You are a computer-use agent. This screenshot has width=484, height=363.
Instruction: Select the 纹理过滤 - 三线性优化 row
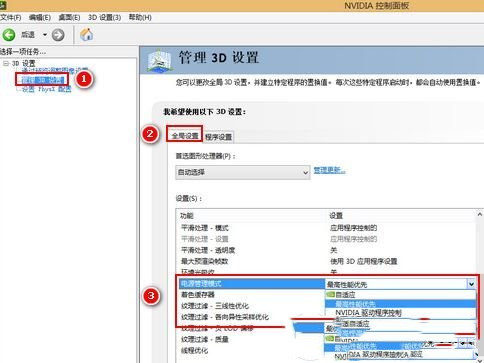point(215,306)
